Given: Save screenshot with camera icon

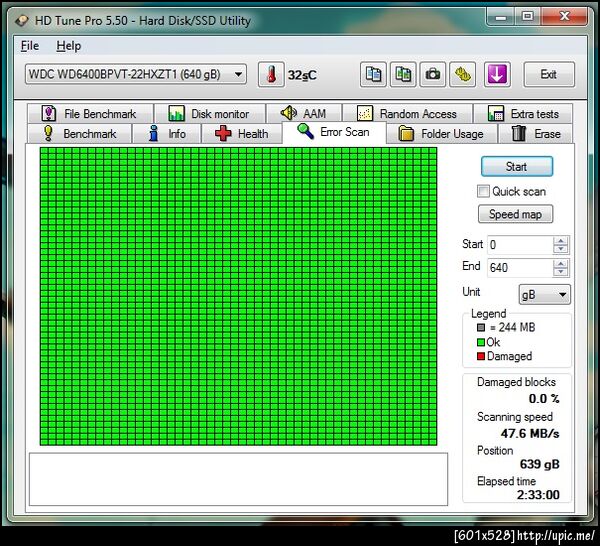Looking at the screenshot, I should pos(433,74).
